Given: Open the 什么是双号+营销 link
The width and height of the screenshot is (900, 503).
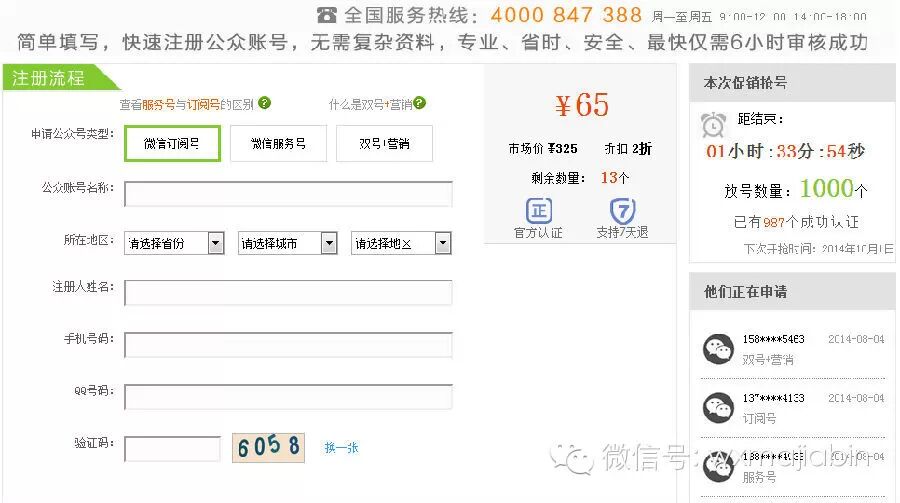Looking at the screenshot, I should [x=370, y=105].
